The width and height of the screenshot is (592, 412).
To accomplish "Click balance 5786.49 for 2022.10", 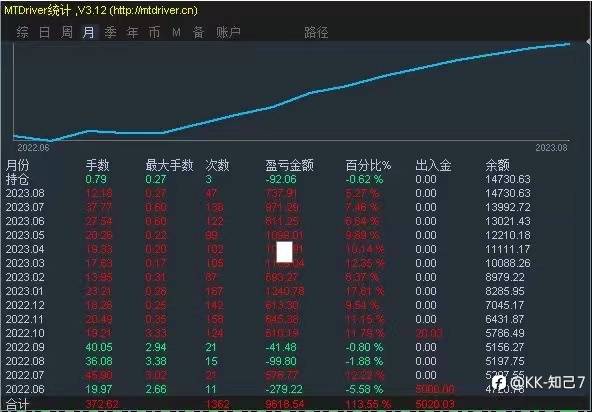I will click(x=505, y=333).
